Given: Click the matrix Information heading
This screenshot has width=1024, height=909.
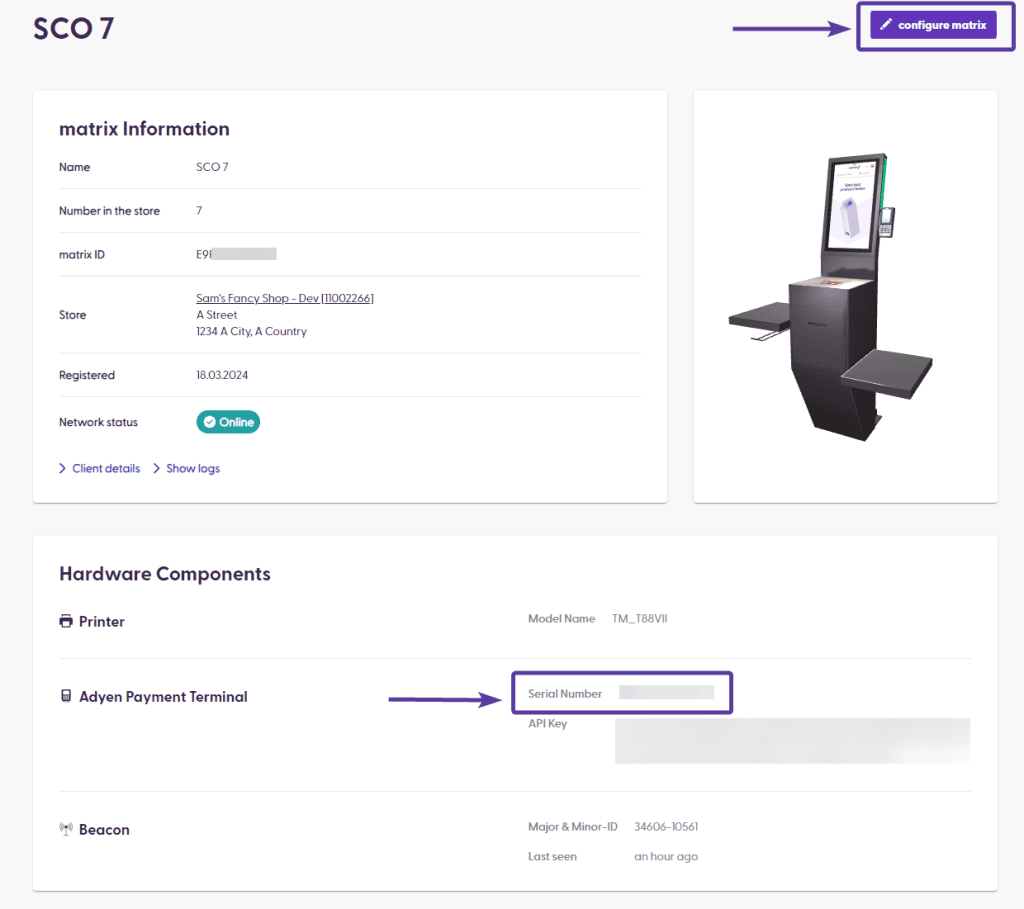Looking at the screenshot, I should pos(144,129).
